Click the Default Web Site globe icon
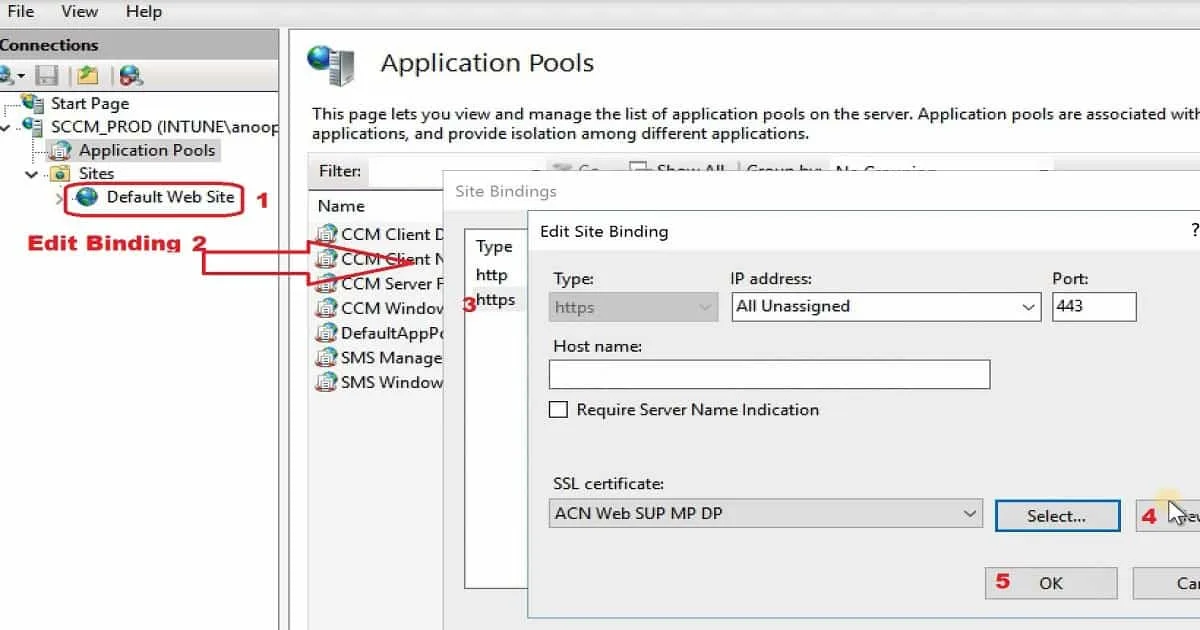Screen dimensions: 1200x630 pyautogui.click(x=88, y=197)
